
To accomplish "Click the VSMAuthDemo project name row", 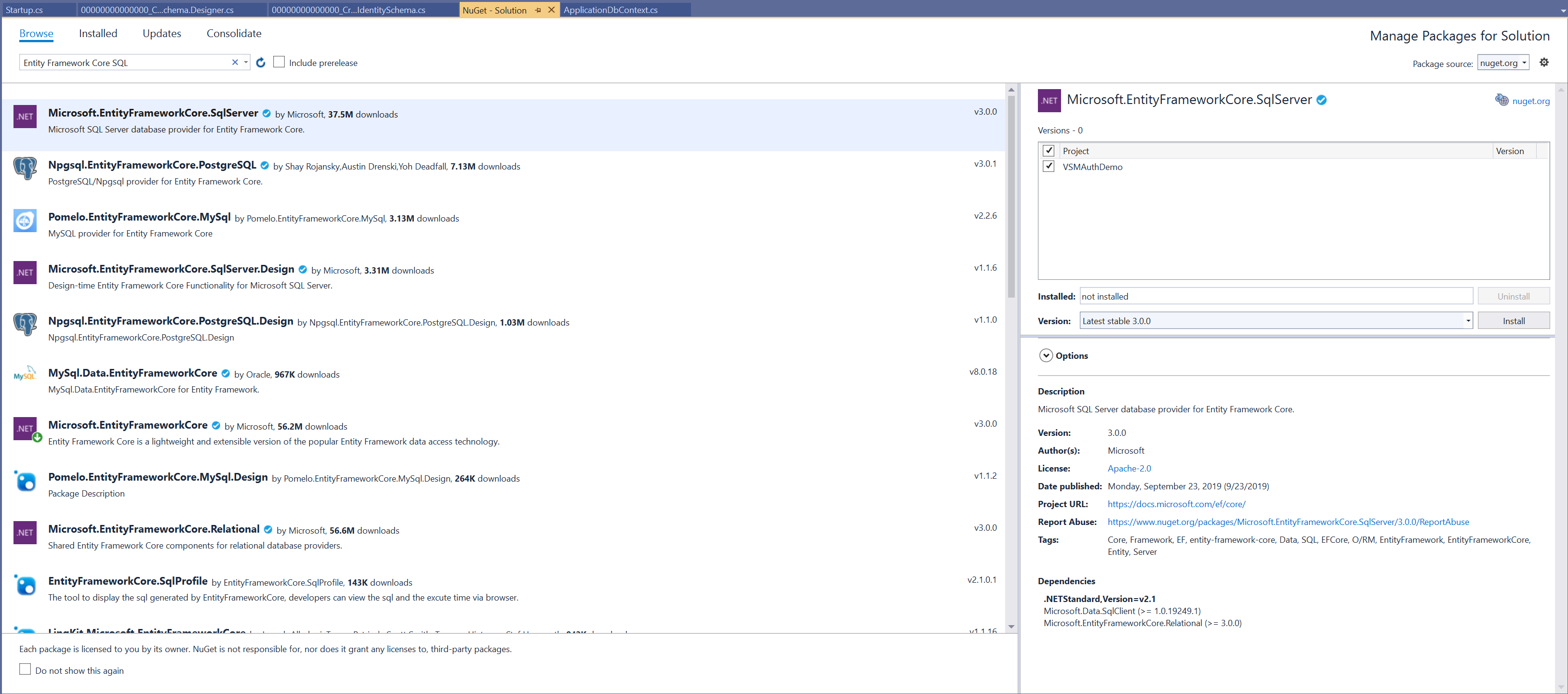I will tap(1092, 167).
